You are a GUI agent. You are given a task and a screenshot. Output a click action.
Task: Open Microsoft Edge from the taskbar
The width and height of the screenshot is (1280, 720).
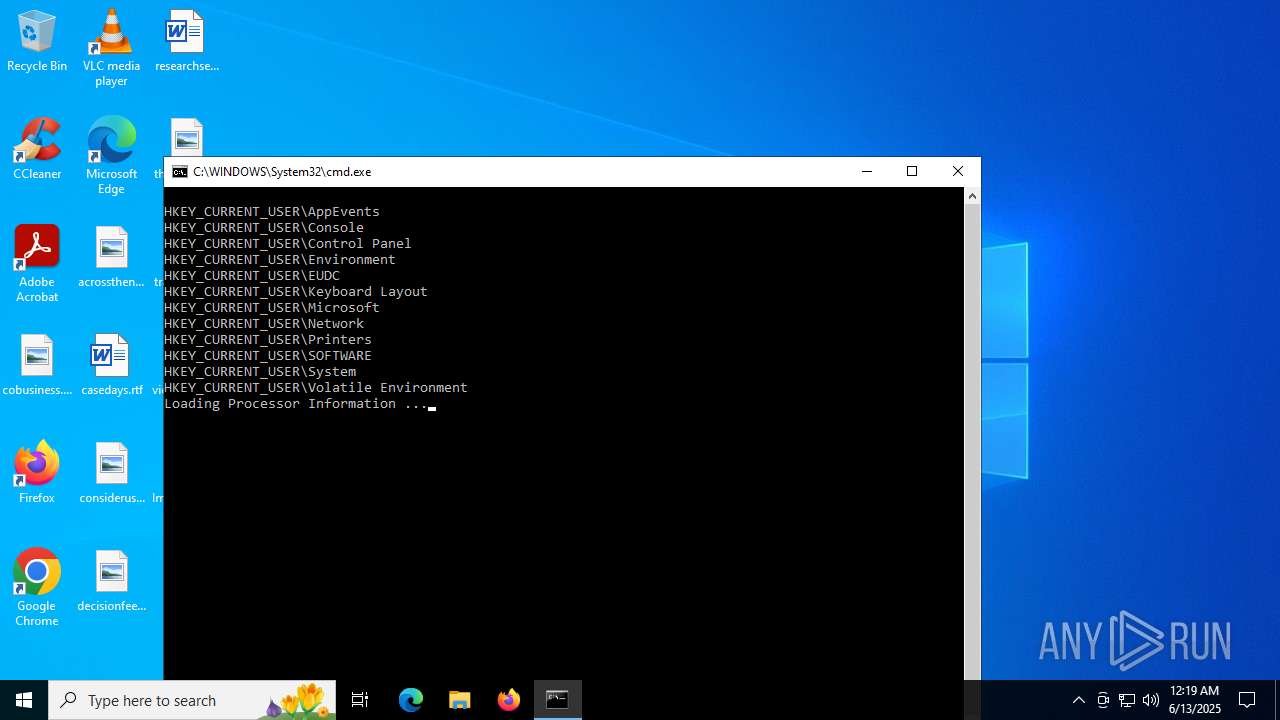tap(411, 700)
